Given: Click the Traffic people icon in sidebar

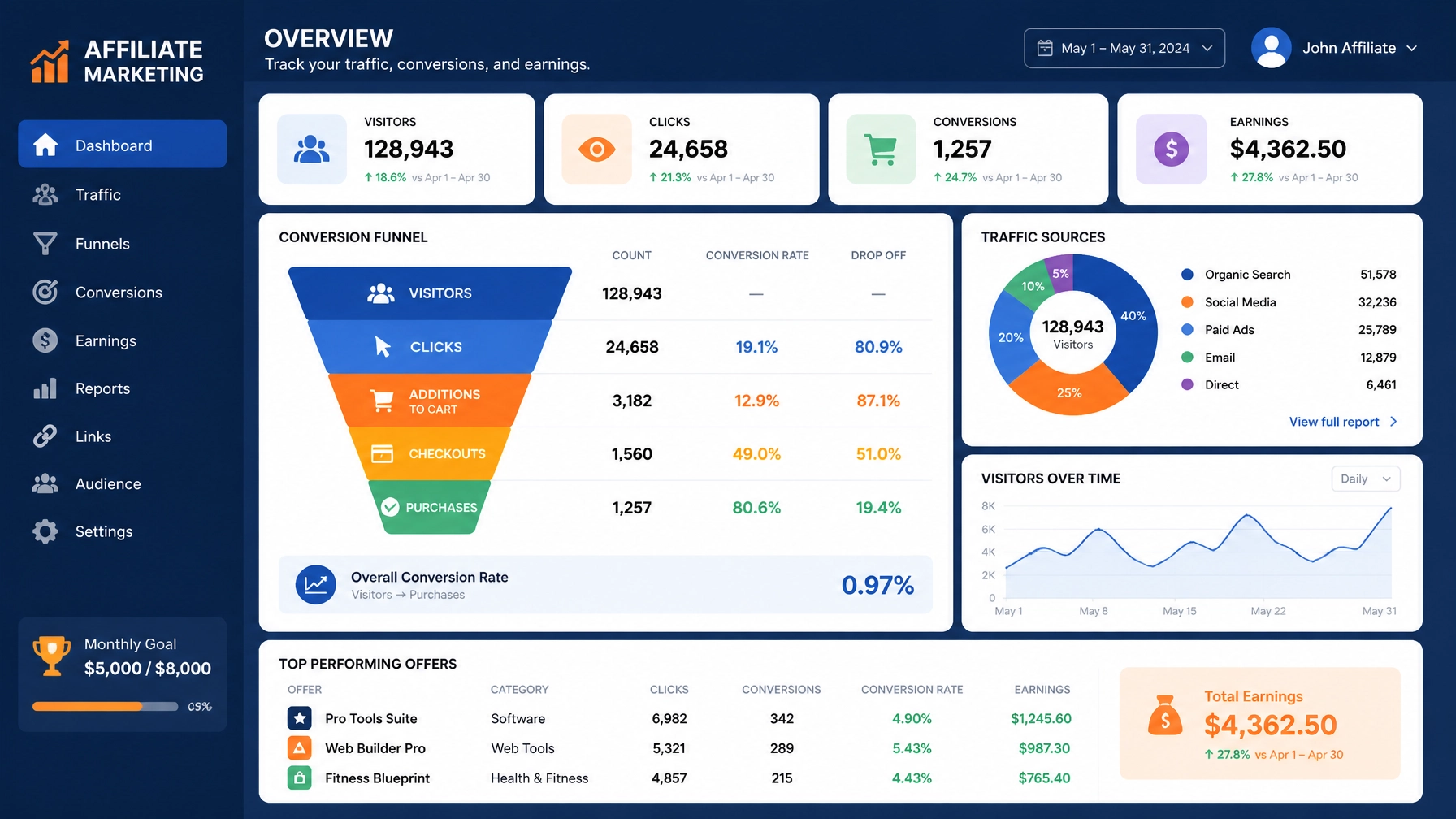Looking at the screenshot, I should [45, 194].
